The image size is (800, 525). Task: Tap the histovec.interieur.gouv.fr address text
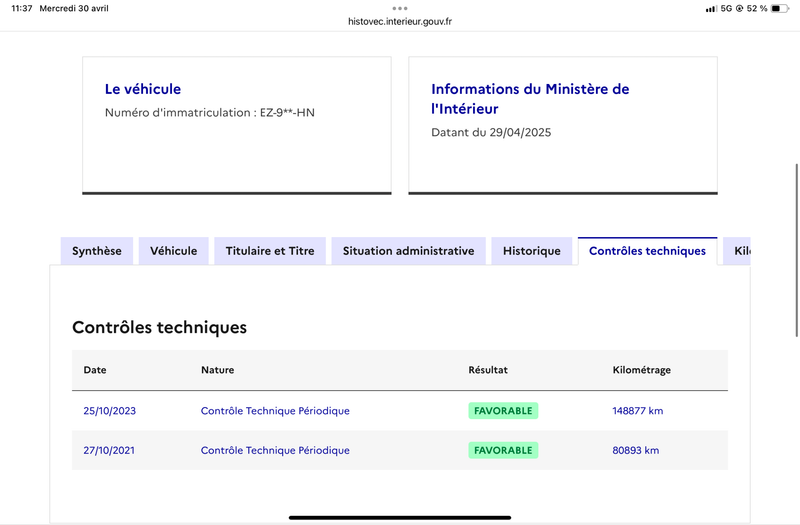[400, 21]
